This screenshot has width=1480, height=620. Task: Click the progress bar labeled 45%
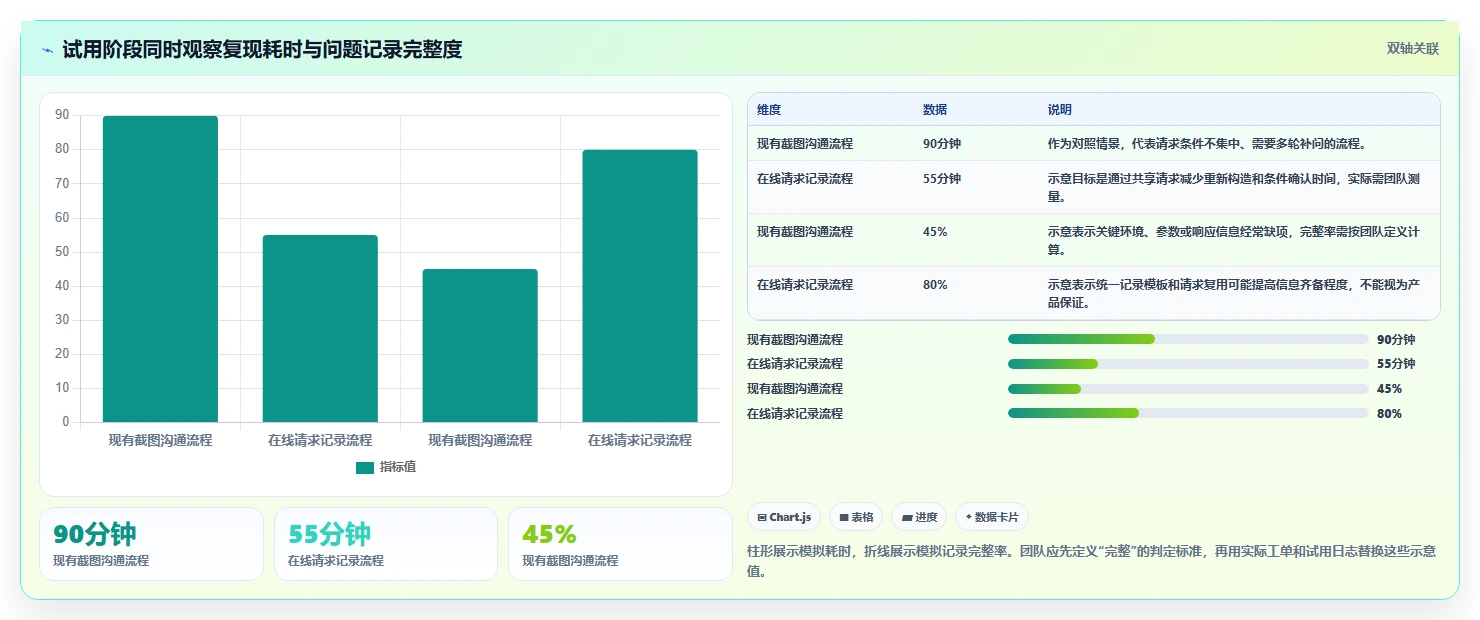pyautogui.click(x=1188, y=389)
